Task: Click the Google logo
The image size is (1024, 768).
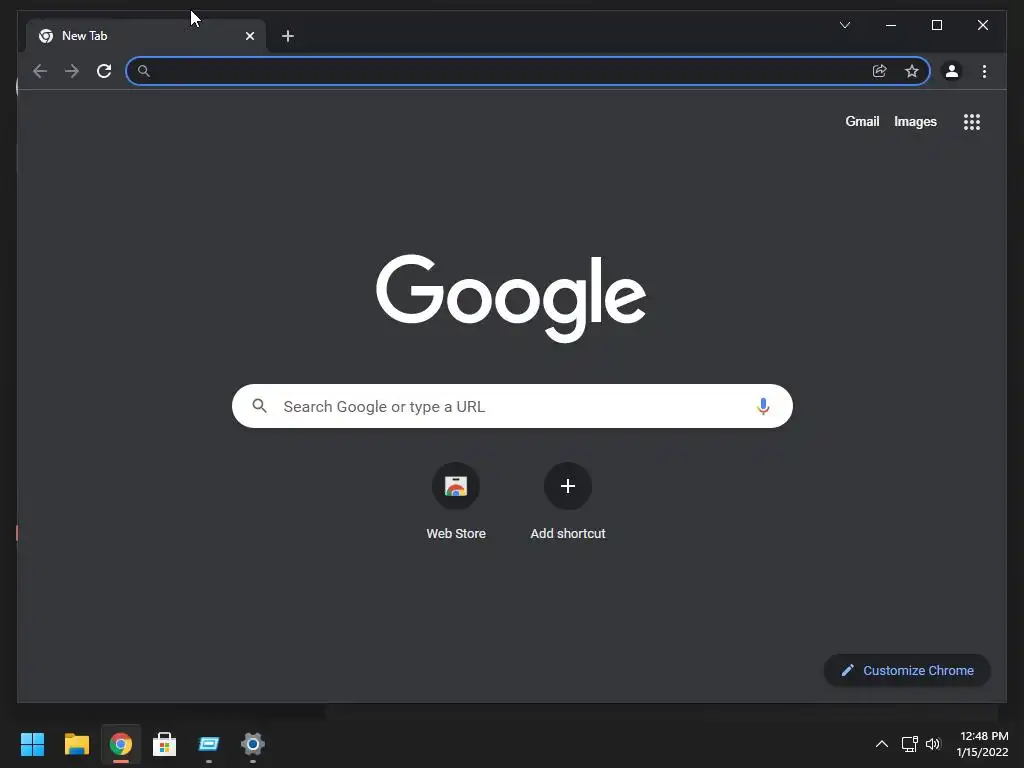Action: click(511, 298)
